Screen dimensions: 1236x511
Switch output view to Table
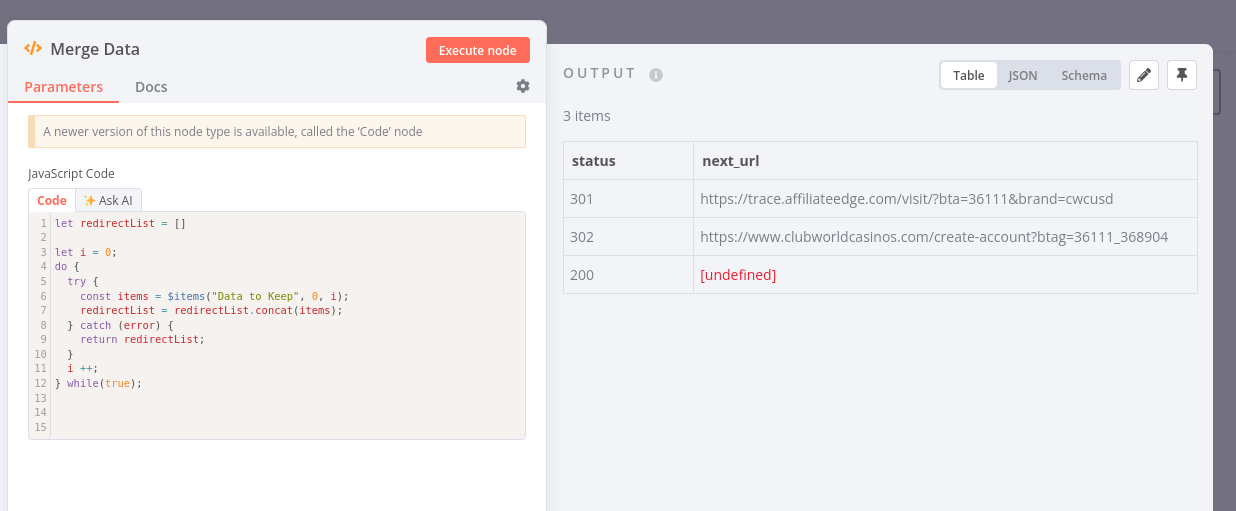tap(968, 75)
